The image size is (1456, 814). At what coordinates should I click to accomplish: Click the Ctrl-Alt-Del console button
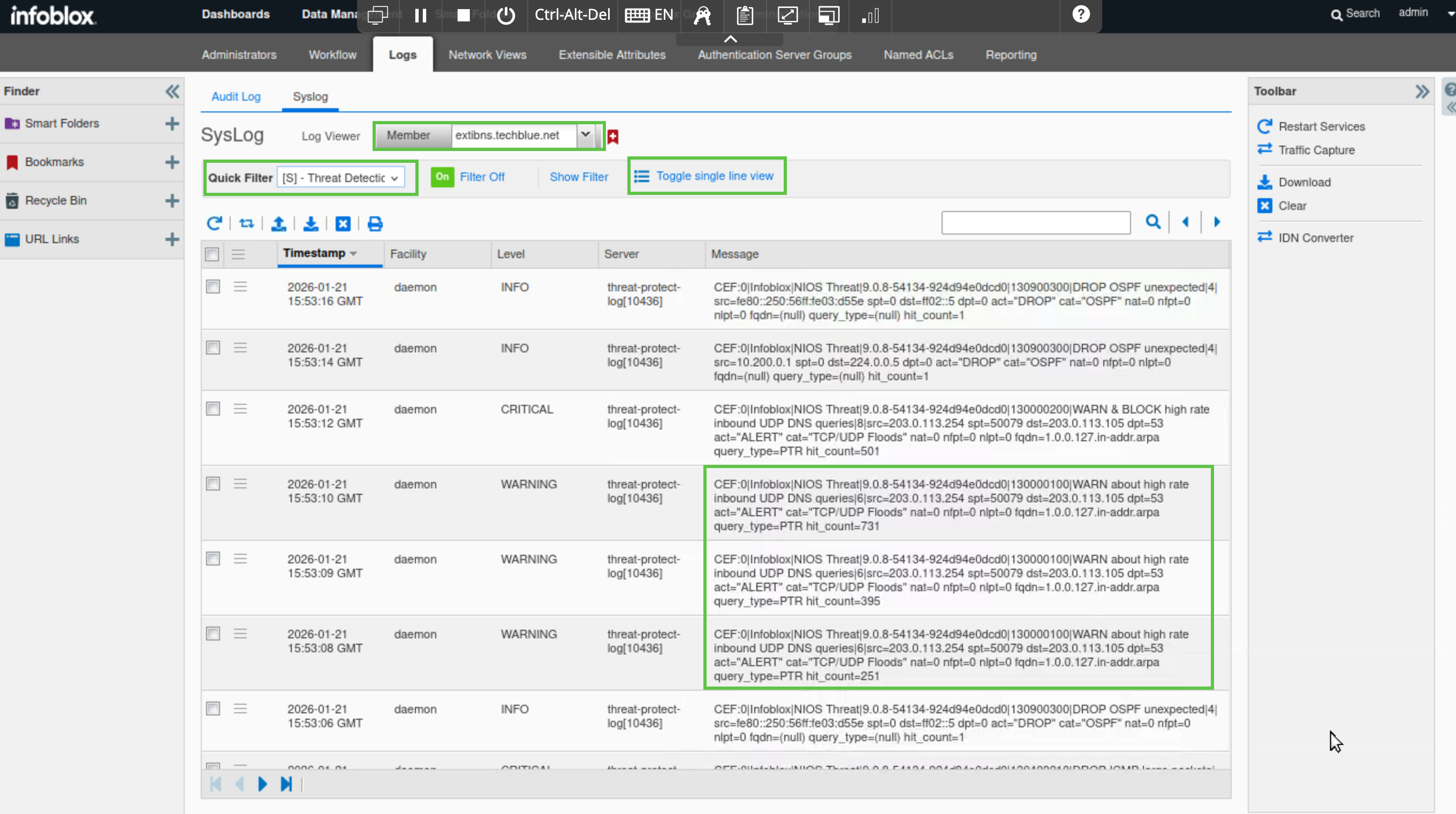(x=572, y=14)
